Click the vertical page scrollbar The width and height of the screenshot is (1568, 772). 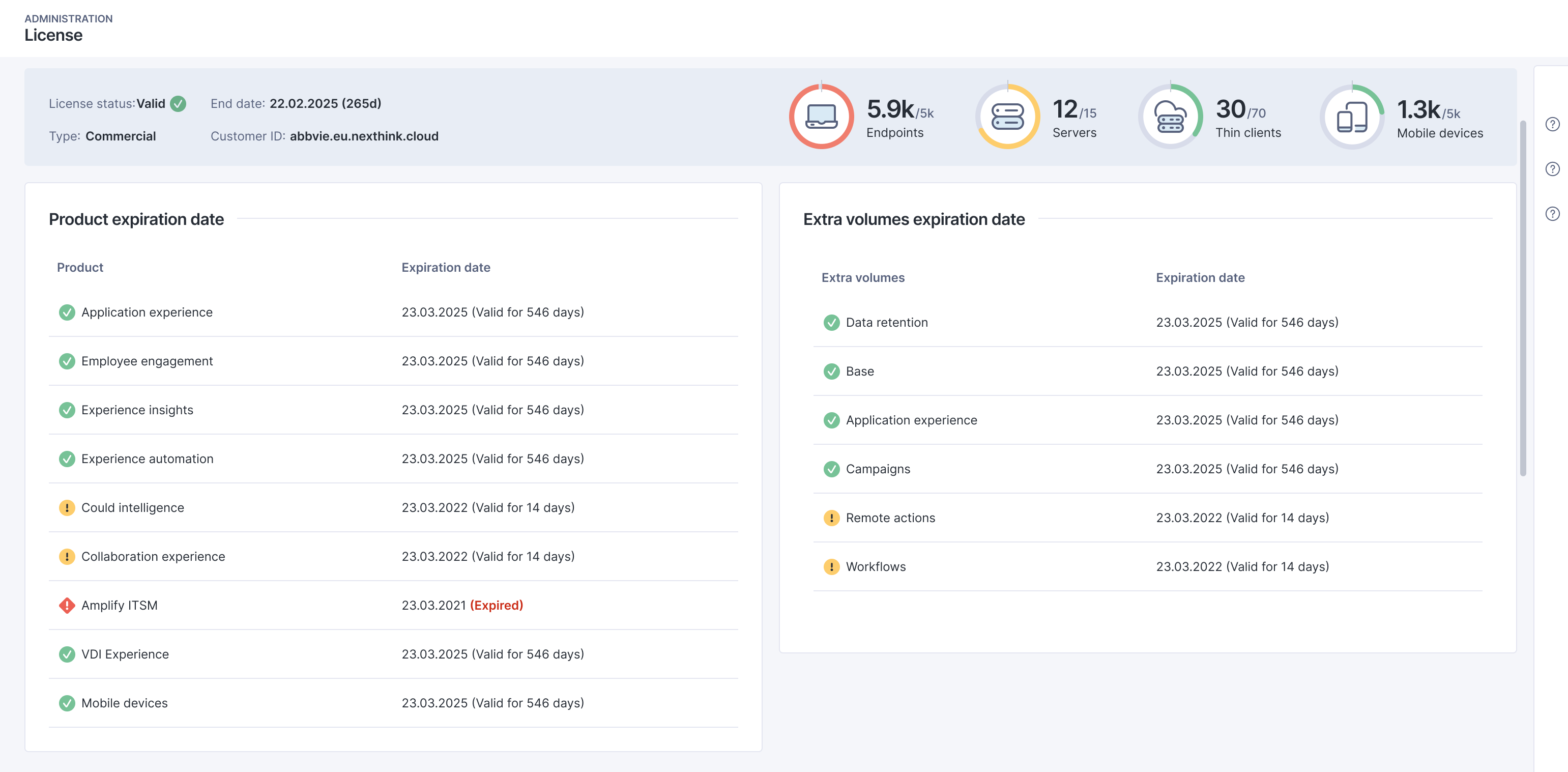1522,298
